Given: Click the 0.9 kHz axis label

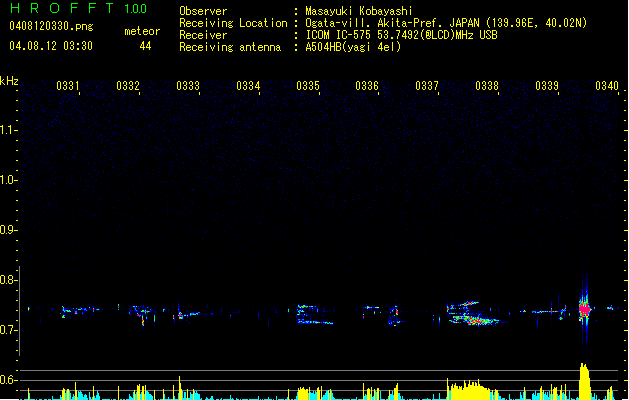Looking at the screenshot, I should 8,230.
